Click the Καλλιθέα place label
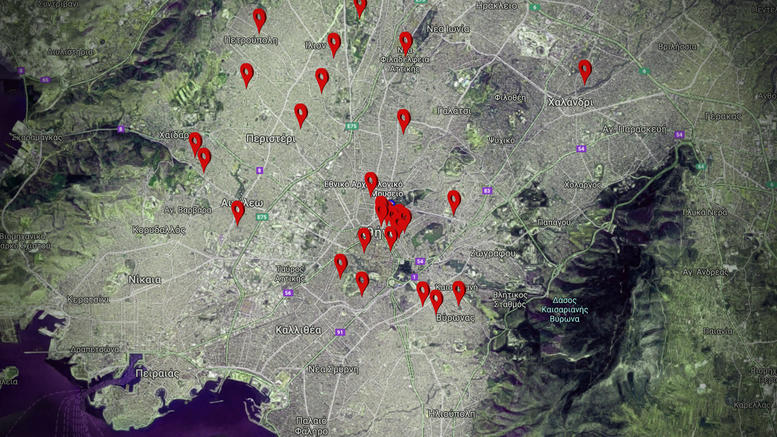Viewport: 777px width, 437px height. [298, 329]
